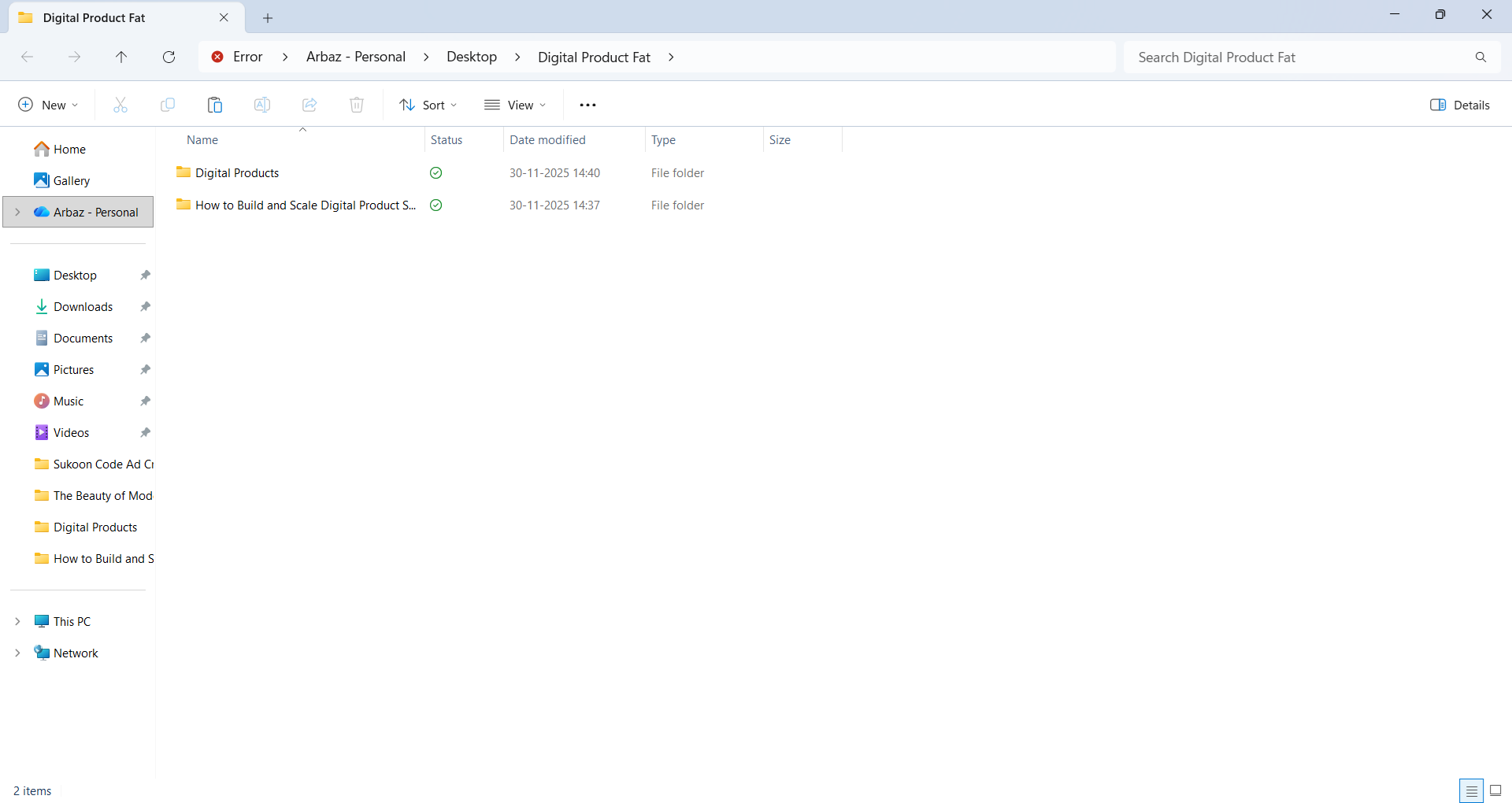Image resolution: width=1512 pixels, height=803 pixels.
Task: Toggle the Details pane button
Action: (x=1459, y=105)
